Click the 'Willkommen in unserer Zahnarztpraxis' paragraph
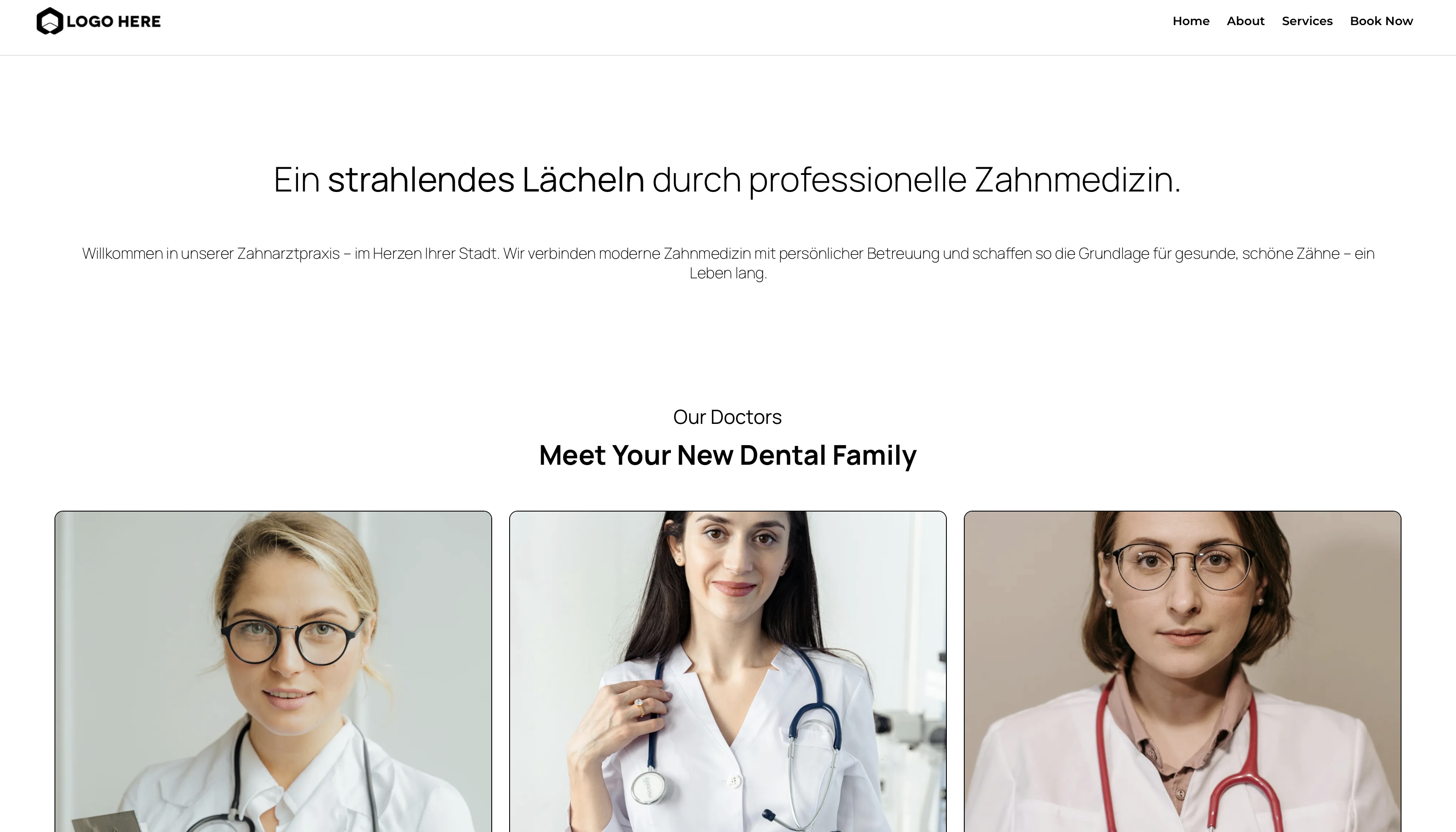1456x832 pixels. tap(728, 263)
